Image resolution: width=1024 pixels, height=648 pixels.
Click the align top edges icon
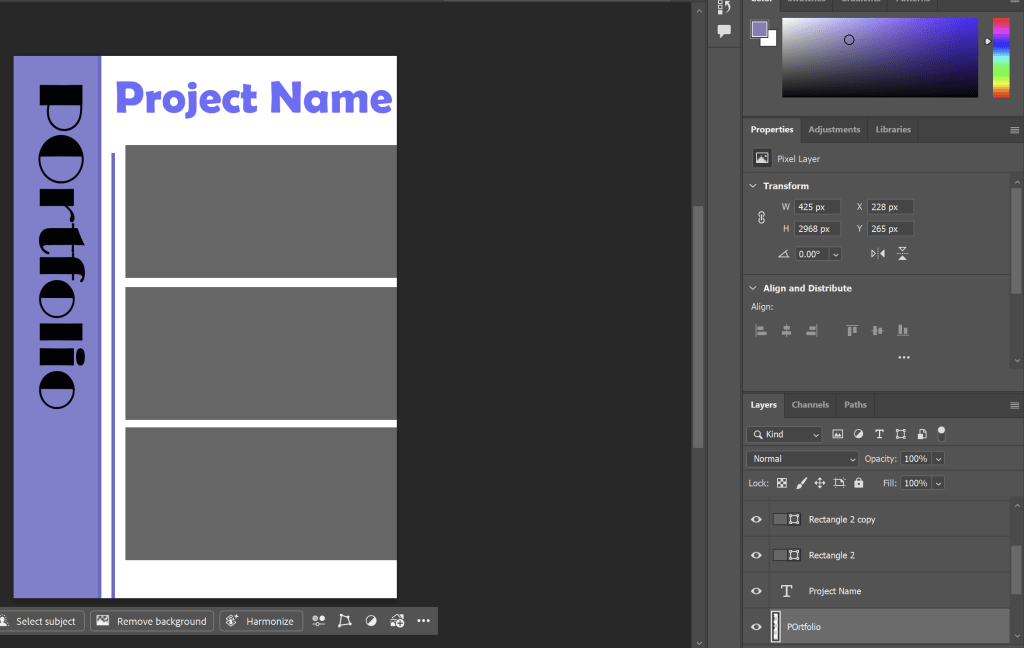click(852, 330)
